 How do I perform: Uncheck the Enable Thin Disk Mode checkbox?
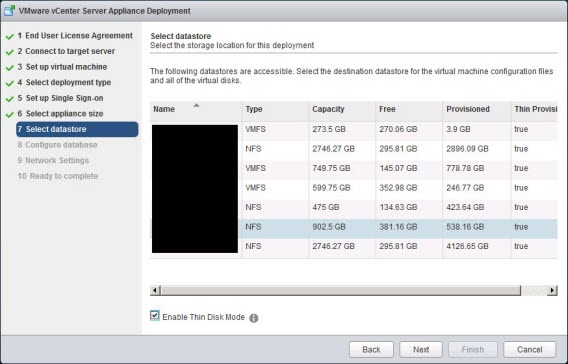pyautogui.click(x=155, y=315)
